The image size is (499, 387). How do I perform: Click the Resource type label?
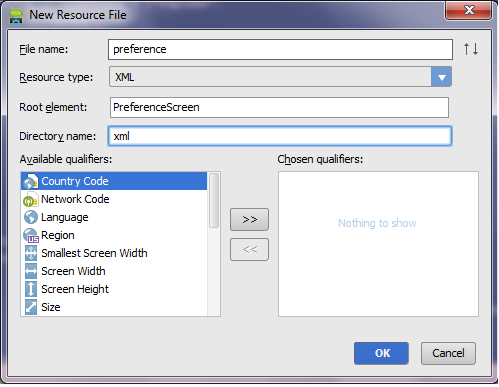tap(56, 77)
